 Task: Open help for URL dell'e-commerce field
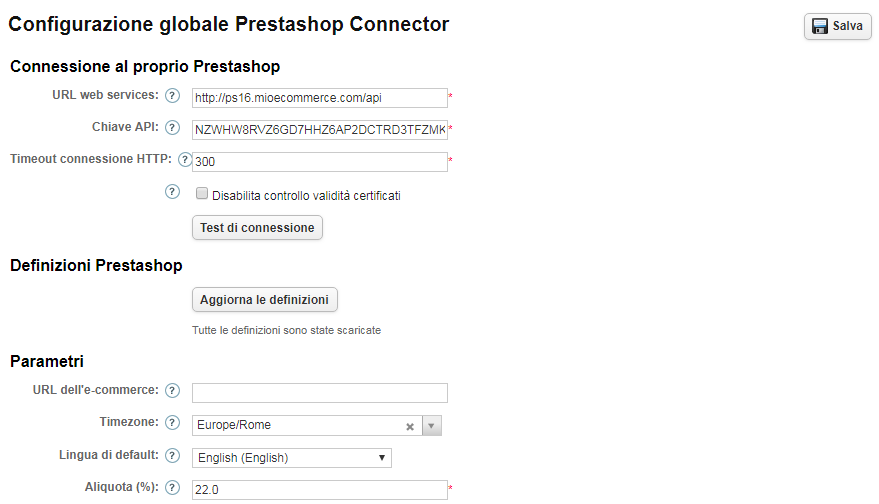(x=172, y=391)
